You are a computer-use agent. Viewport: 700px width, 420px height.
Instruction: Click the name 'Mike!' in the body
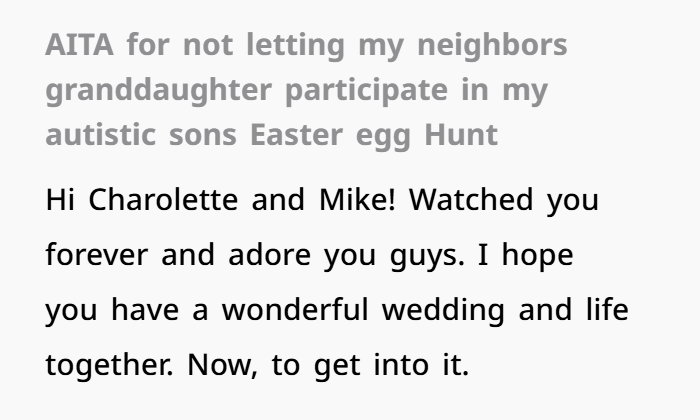358,200
